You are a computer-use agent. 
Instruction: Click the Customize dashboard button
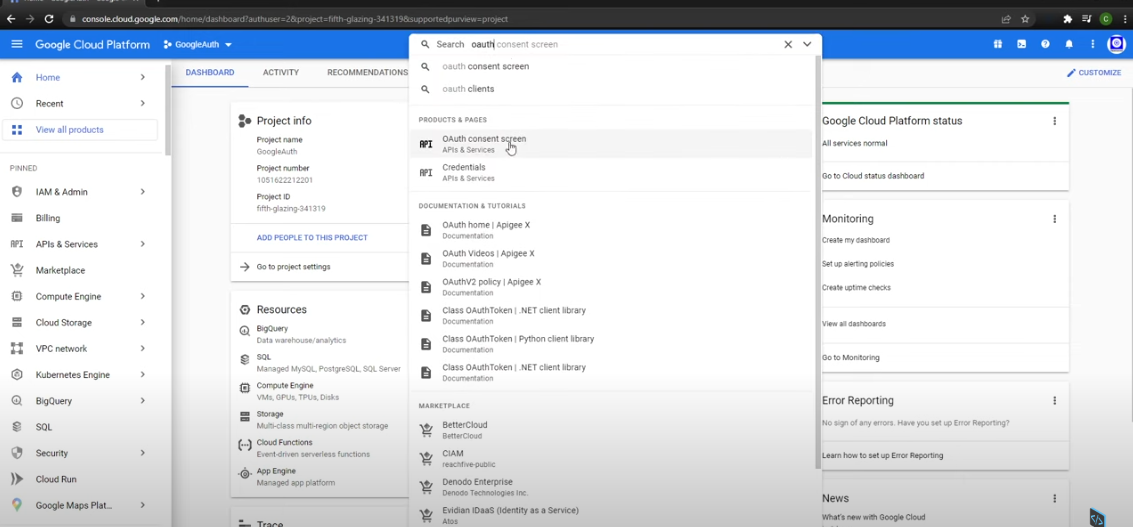(1093, 73)
